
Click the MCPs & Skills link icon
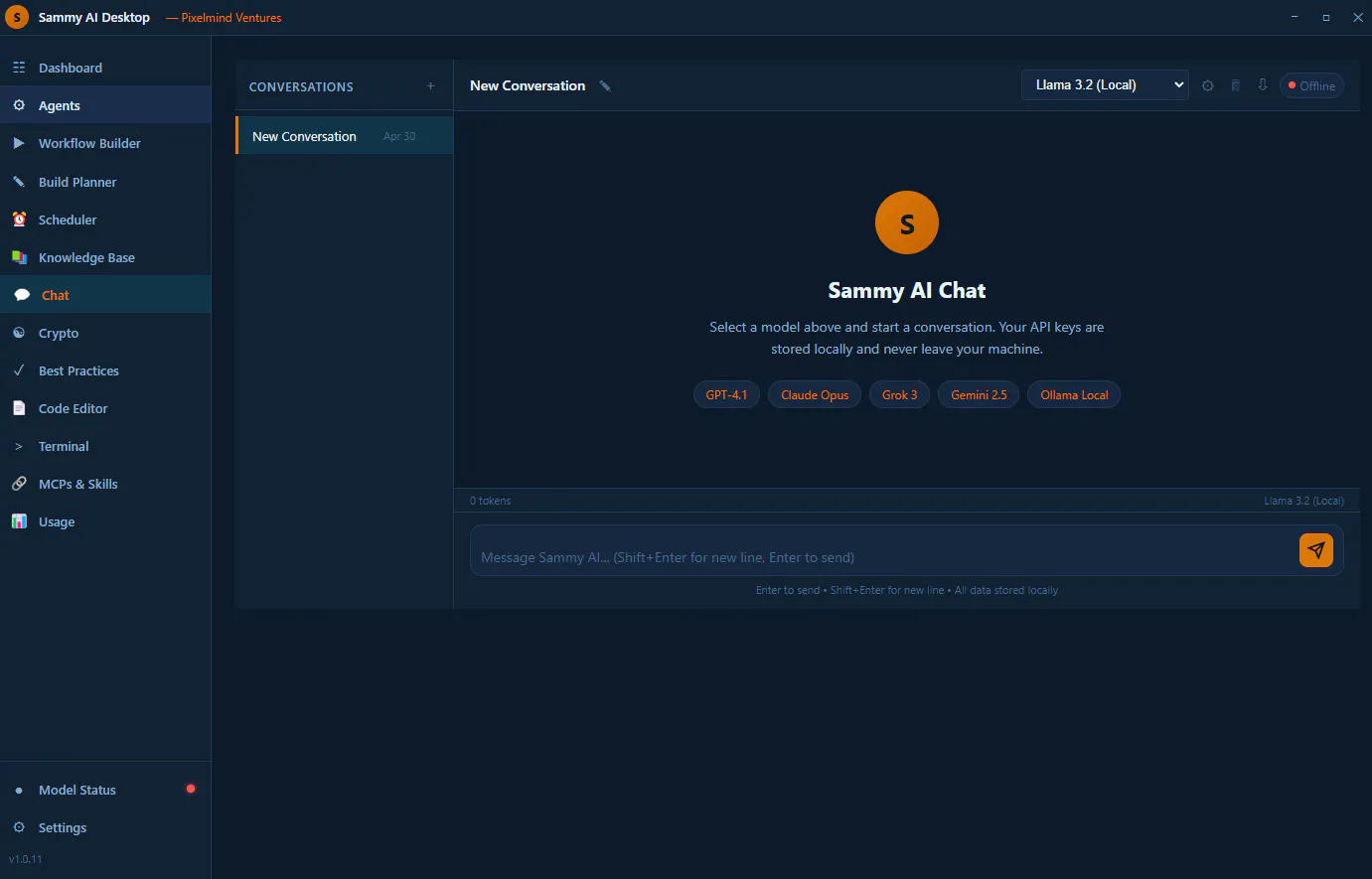[x=19, y=484]
